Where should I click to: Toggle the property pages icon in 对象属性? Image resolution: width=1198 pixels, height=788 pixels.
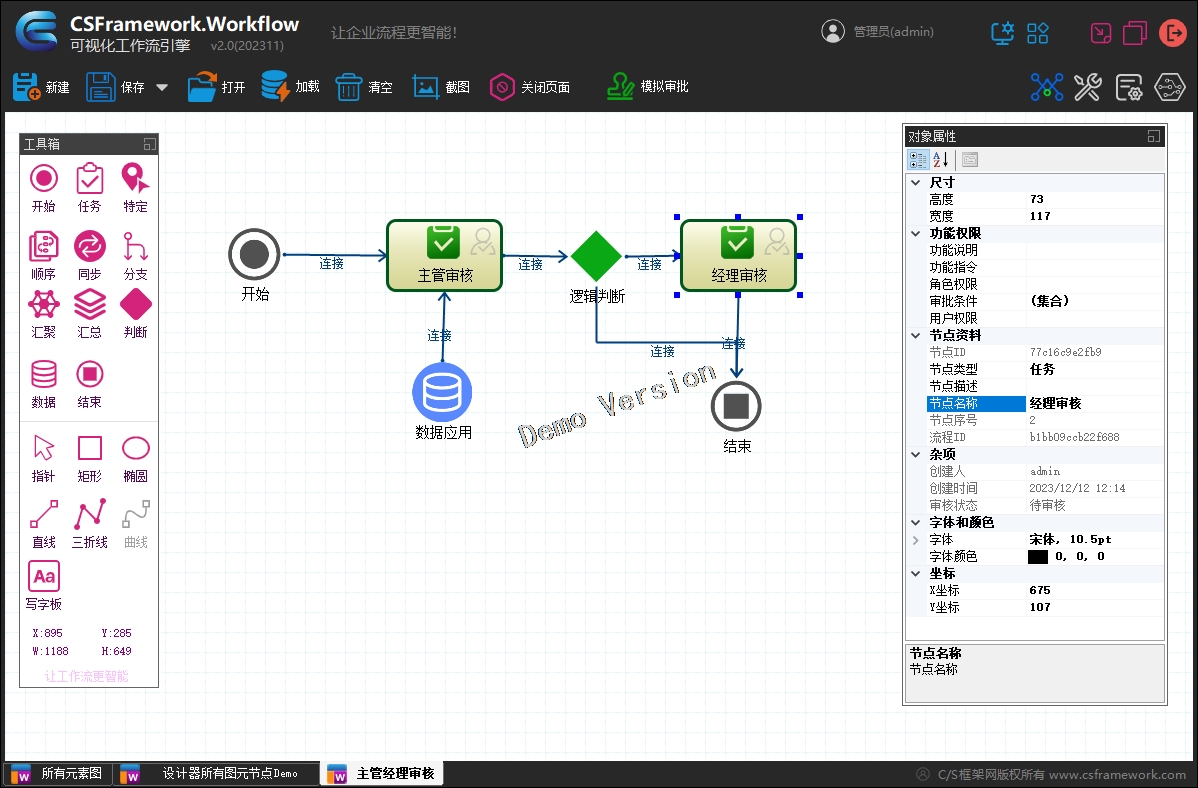coord(969,159)
